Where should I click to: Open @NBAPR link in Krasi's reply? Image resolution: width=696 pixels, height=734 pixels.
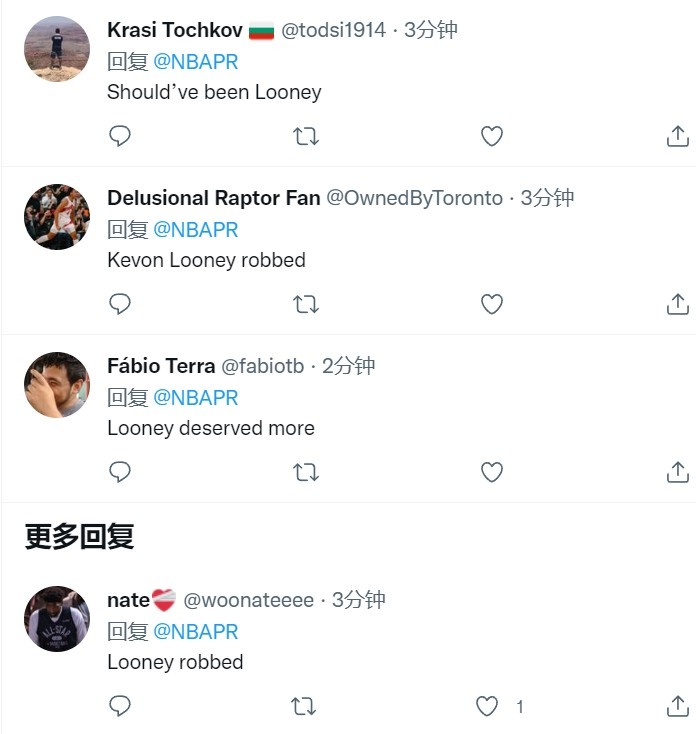[x=196, y=62]
